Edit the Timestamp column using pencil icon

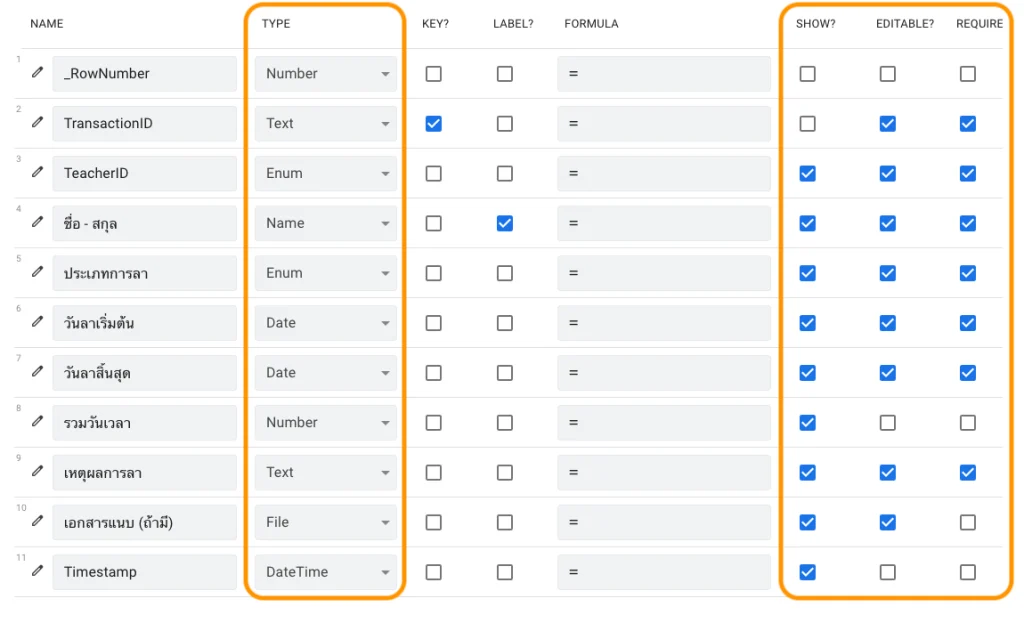pyautogui.click(x=37, y=571)
